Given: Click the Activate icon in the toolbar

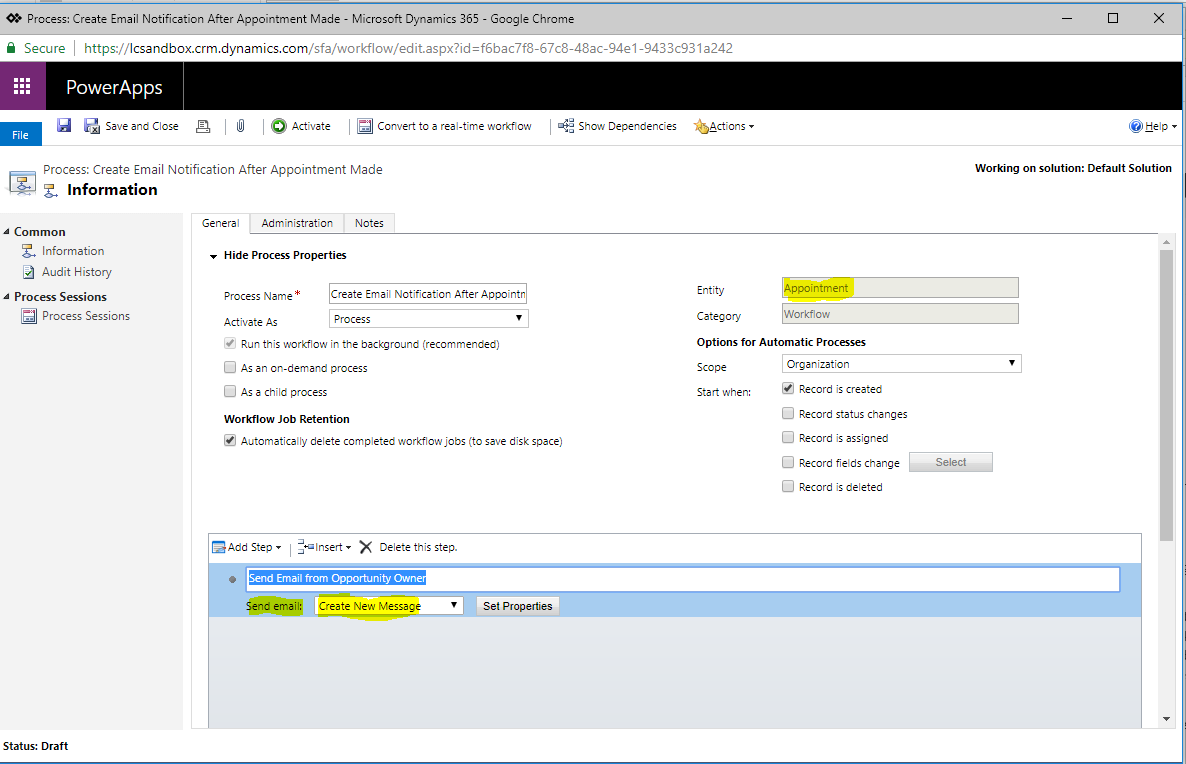Looking at the screenshot, I should tap(280, 125).
